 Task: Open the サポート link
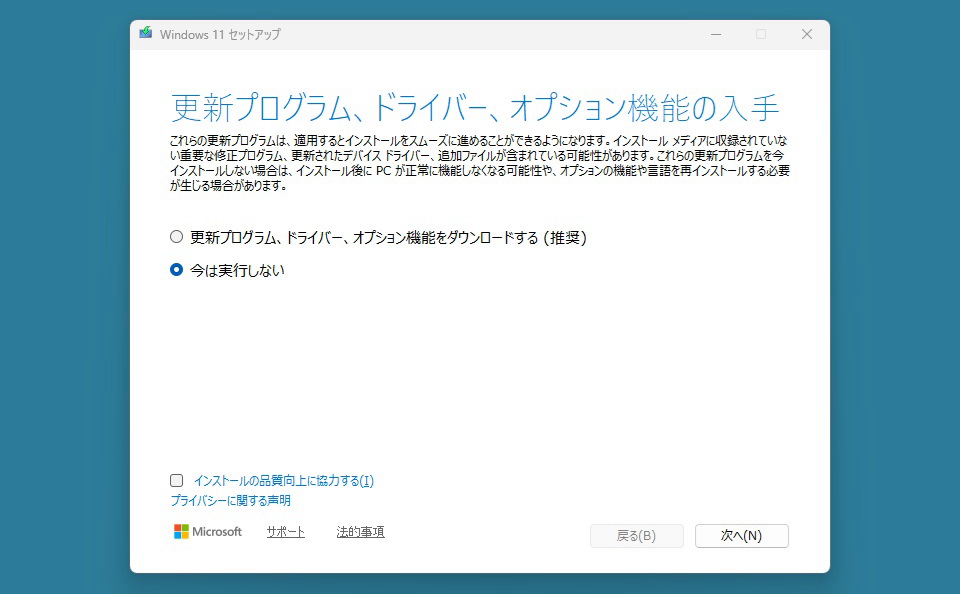pyautogui.click(x=285, y=532)
